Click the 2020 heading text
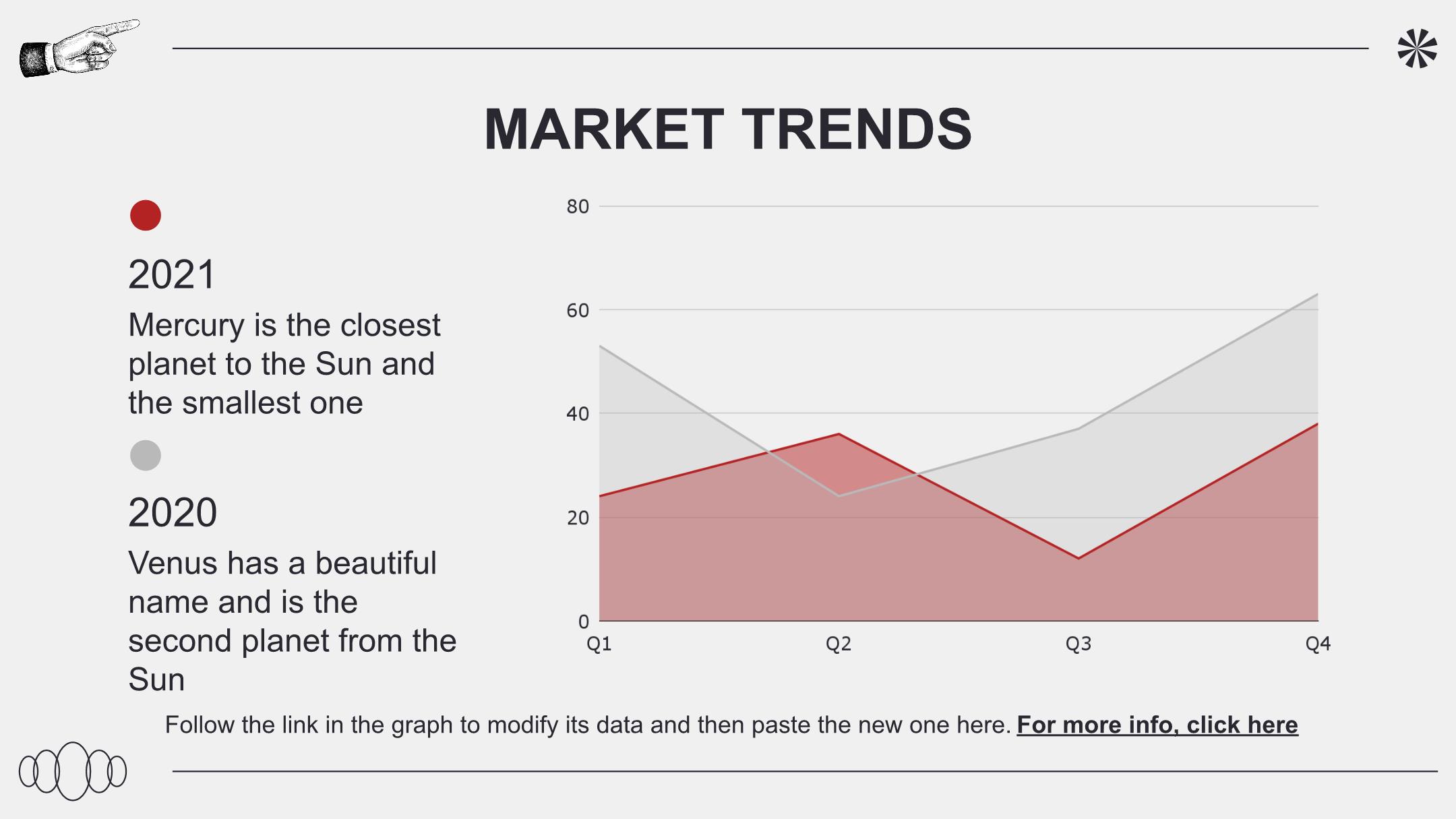This screenshot has width=1456, height=819. click(x=173, y=513)
